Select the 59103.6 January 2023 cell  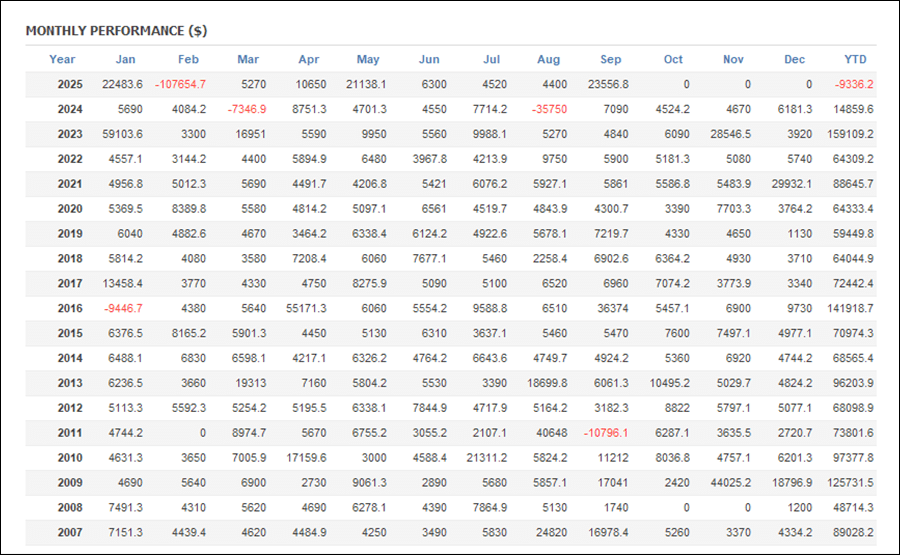123,134
